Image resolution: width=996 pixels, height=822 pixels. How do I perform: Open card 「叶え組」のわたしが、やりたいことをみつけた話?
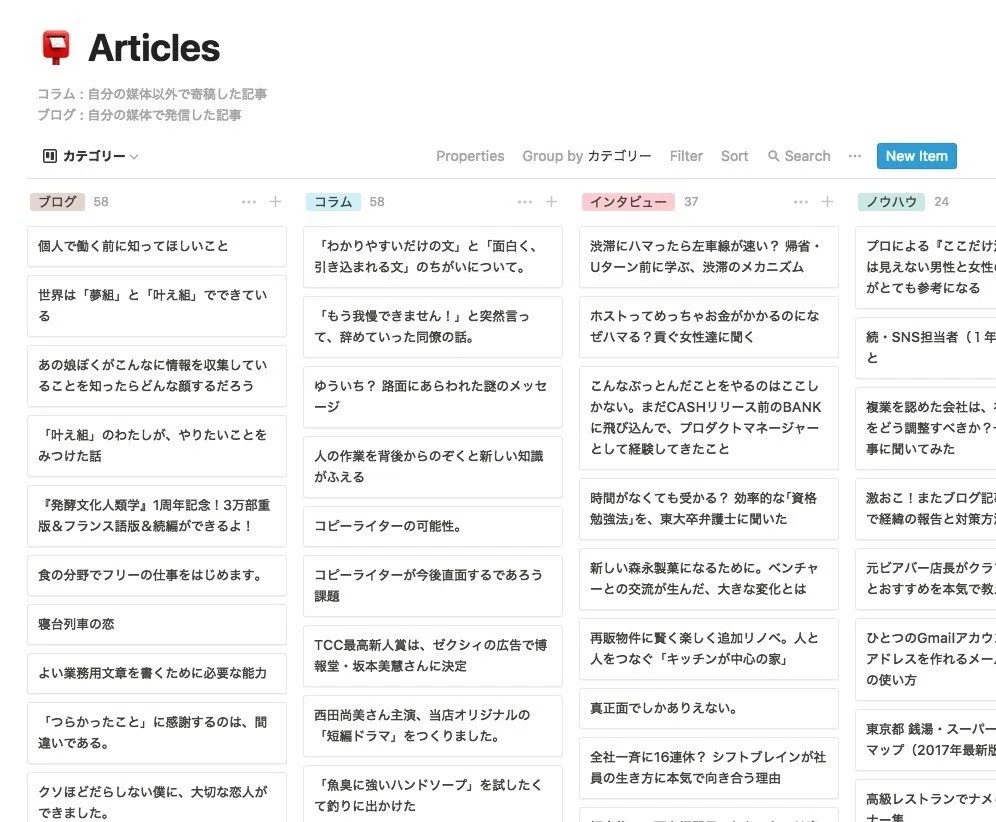[x=157, y=446]
